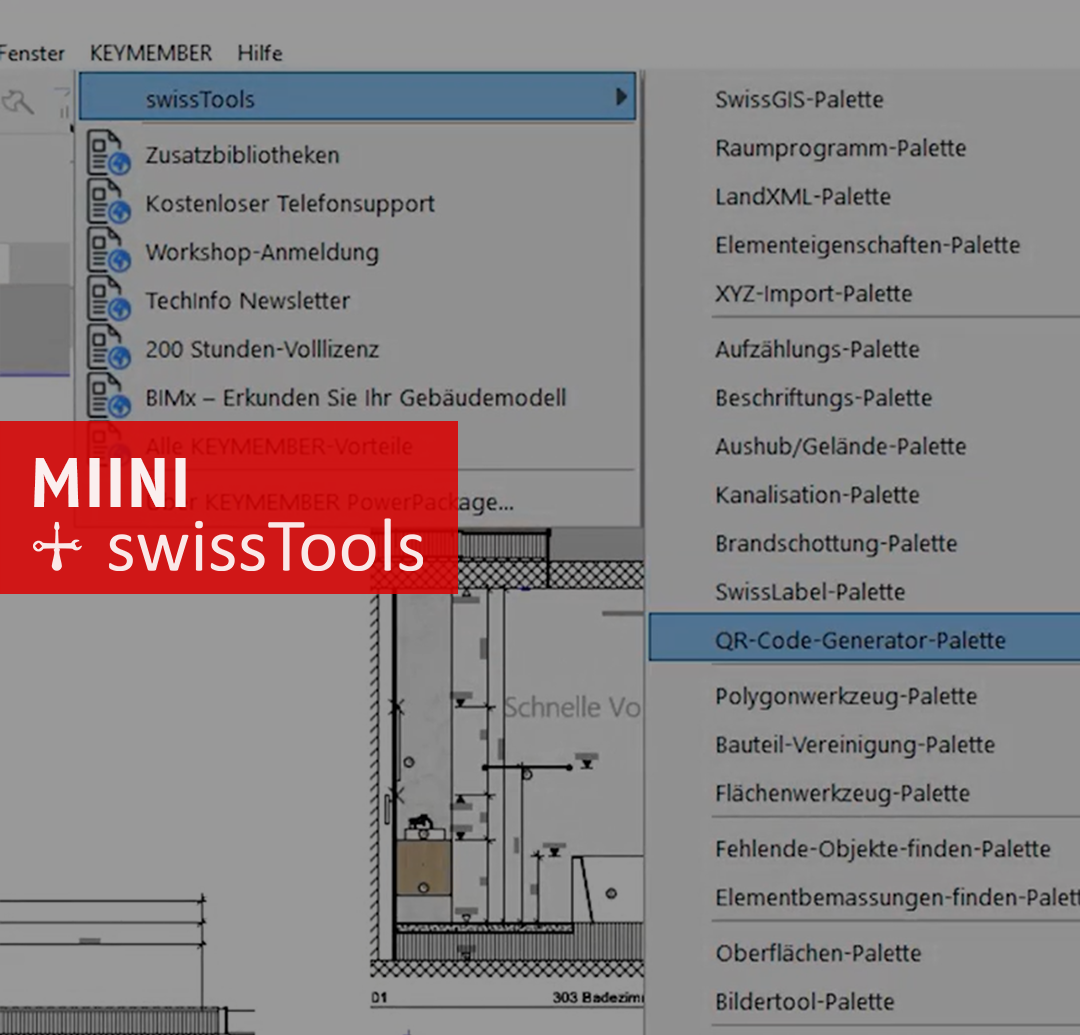Open BIMx – Erkunden Sie Ihr Gebäudemodell
1080x1035 pixels.
[355, 398]
